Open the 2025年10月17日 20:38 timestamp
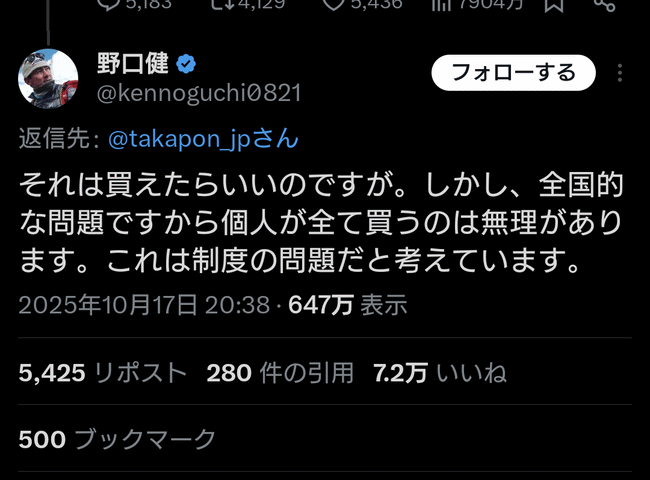This screenshot has width=650, height=480. pos(144,305)
